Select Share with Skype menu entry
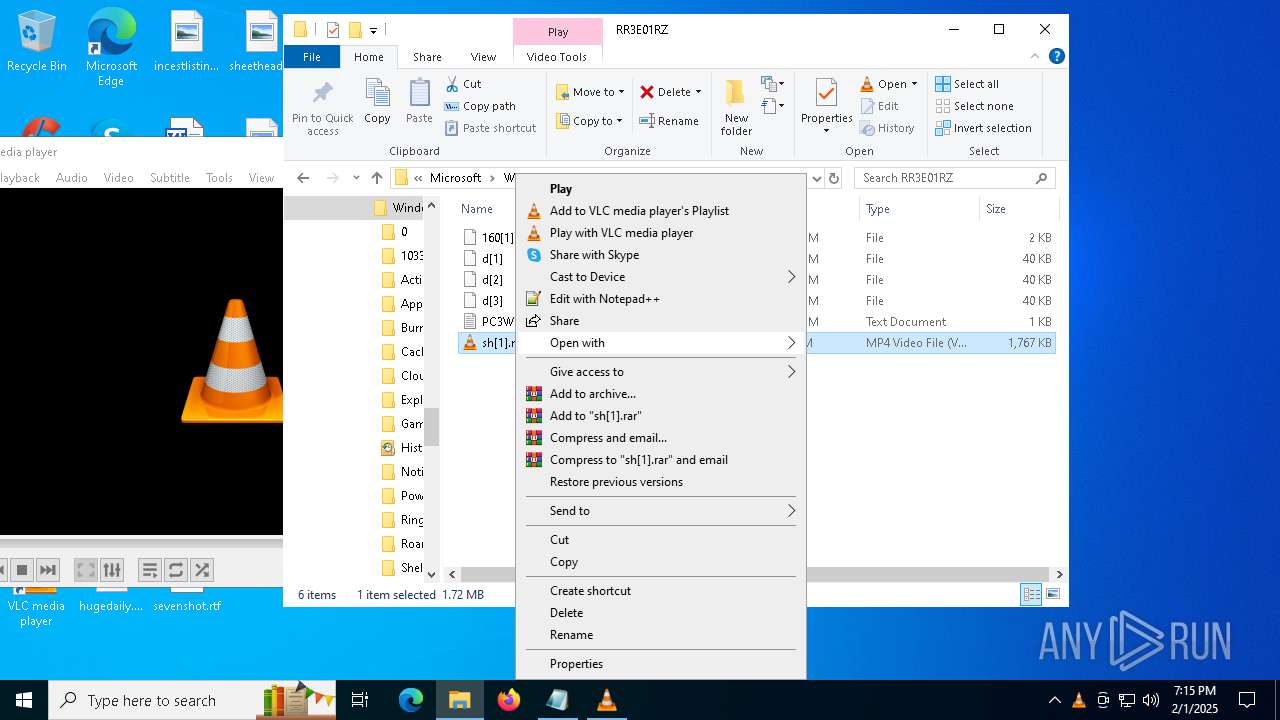Image resolution: width=1280 pixels, height=720 pixels. (660, 255)
